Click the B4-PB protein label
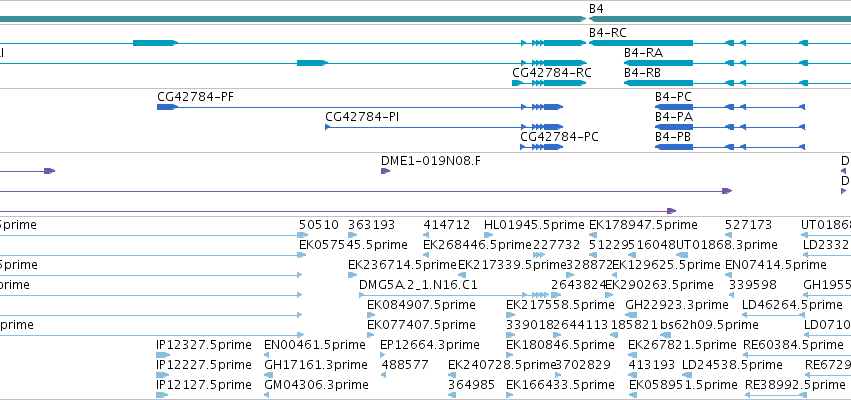 tap(673, 137)
